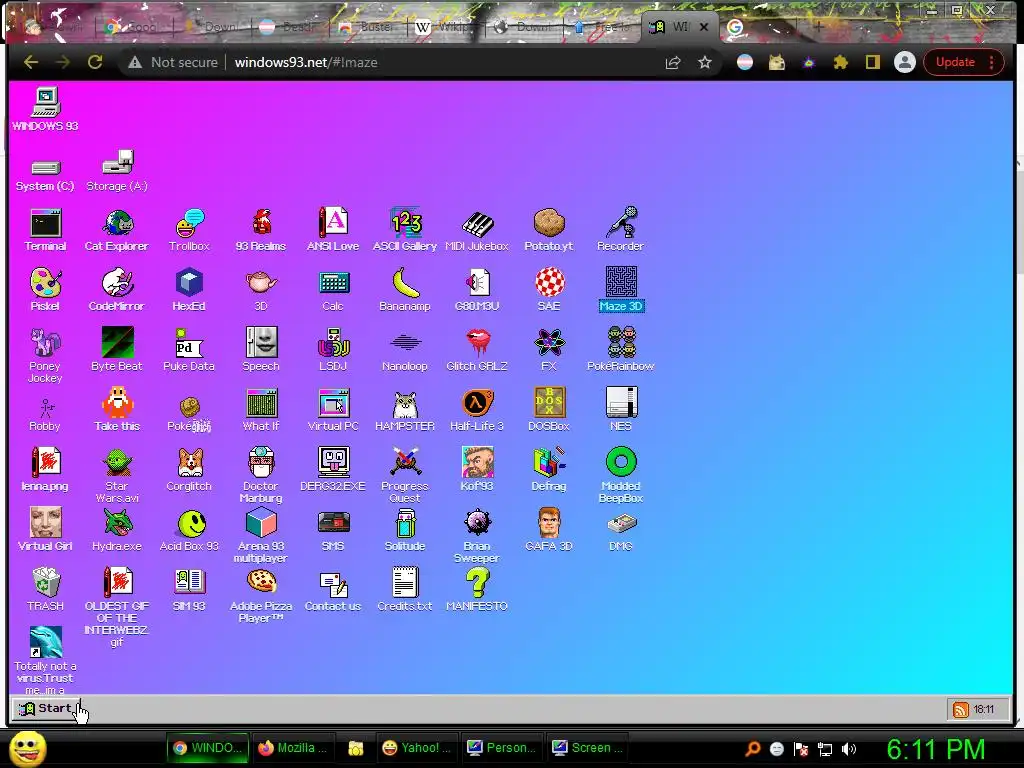
Task: Launch Potato.yt
Action: tap(549, 230)
